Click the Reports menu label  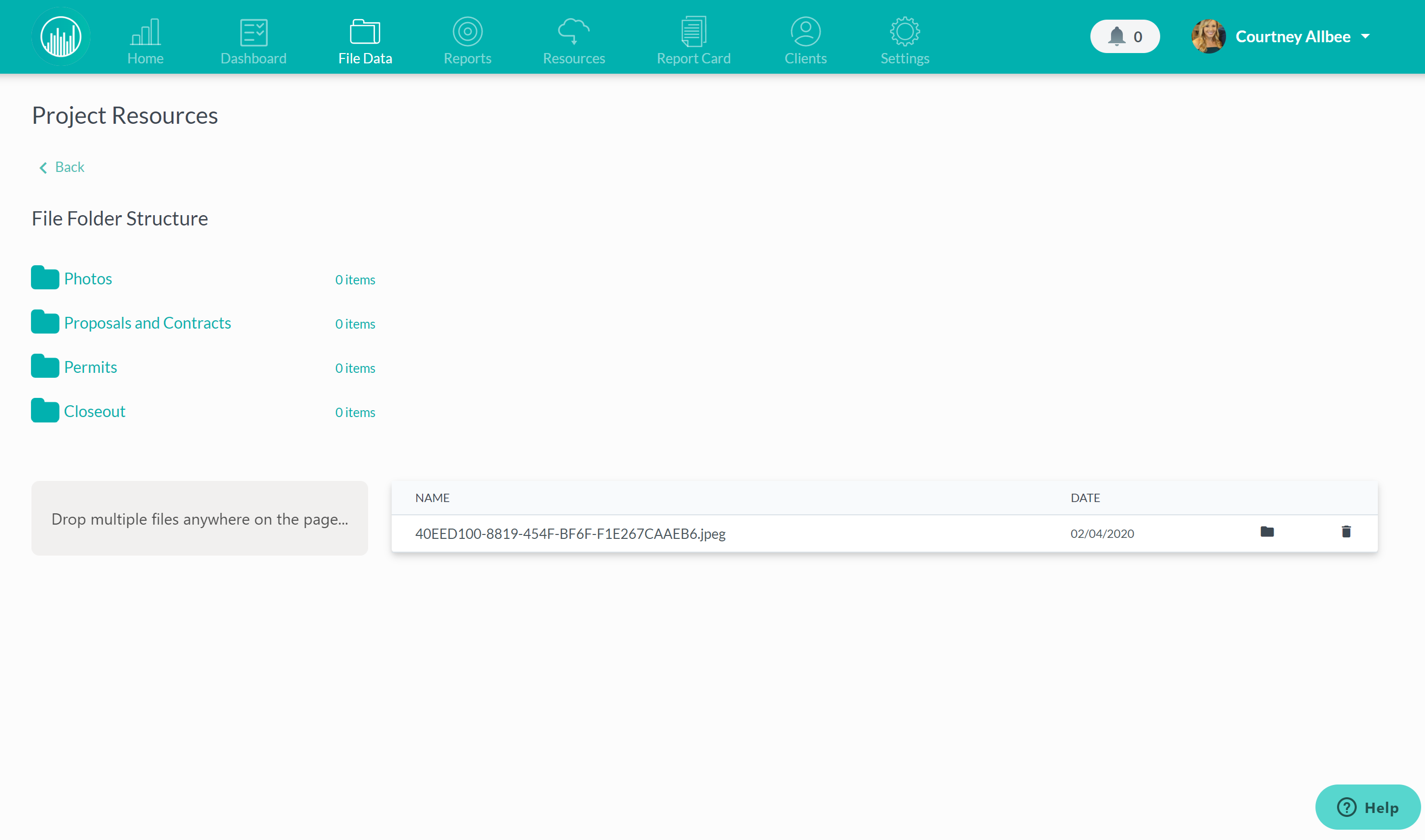(x=468, y=58)
